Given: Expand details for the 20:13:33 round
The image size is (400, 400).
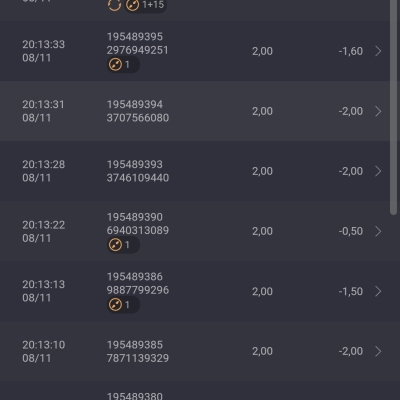Looking at the screenshot, I should click(x=378, y=51).
